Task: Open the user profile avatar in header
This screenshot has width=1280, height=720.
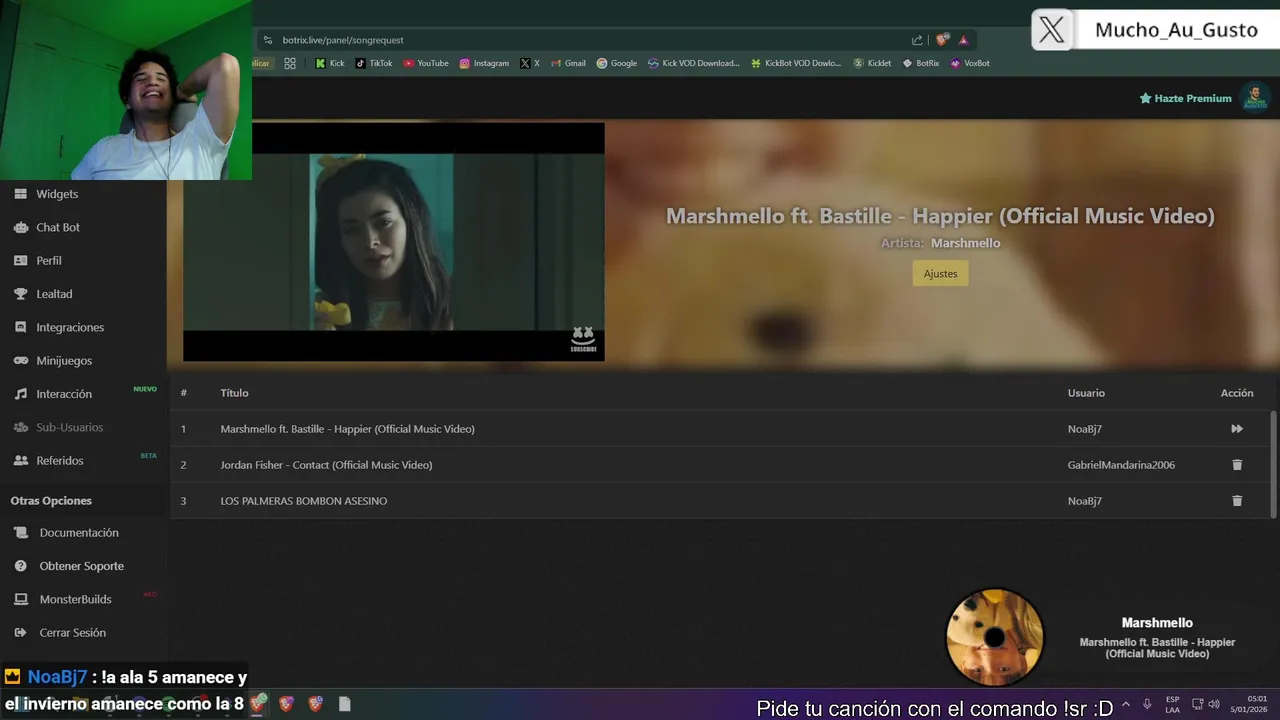Action: point(1254,97)
